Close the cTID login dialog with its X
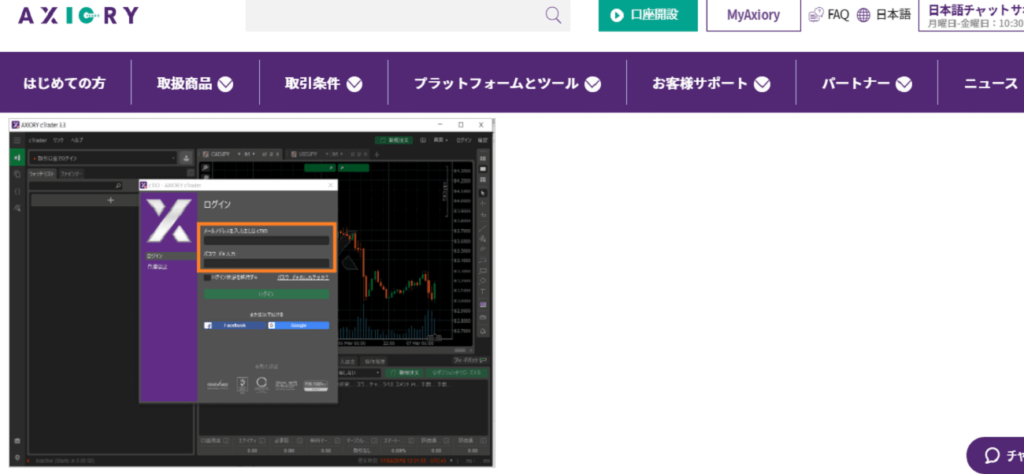Viewport: 1024px width, 474px height. tap(330, 185)
